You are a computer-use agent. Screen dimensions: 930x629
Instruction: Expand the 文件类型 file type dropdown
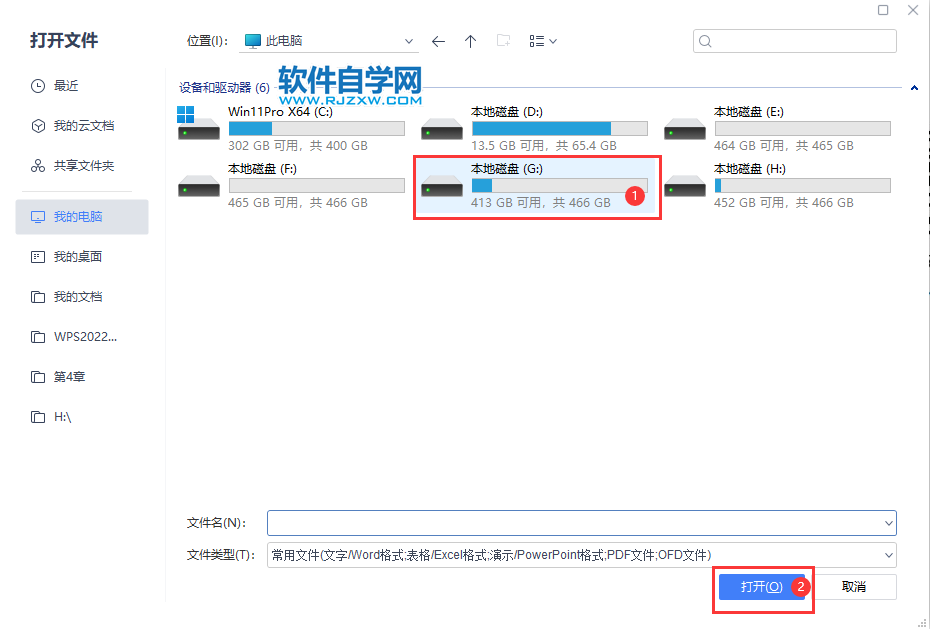coord(887,555)
